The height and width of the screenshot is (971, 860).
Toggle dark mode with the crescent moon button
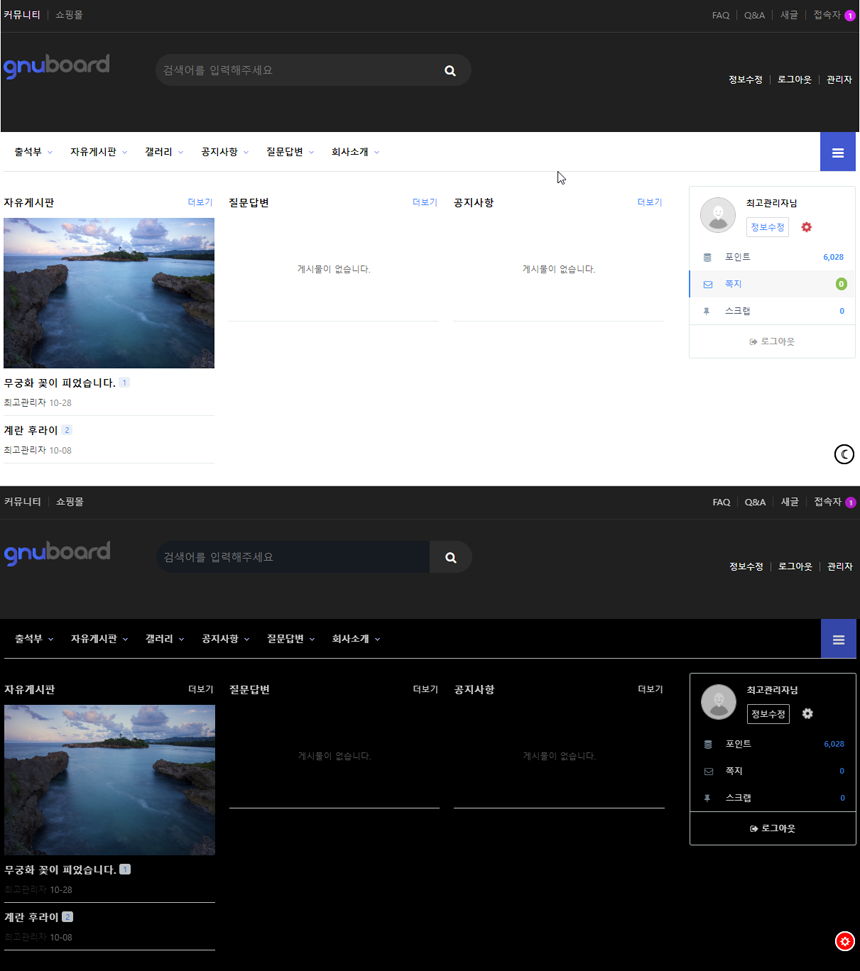click(x=844, y=455)
